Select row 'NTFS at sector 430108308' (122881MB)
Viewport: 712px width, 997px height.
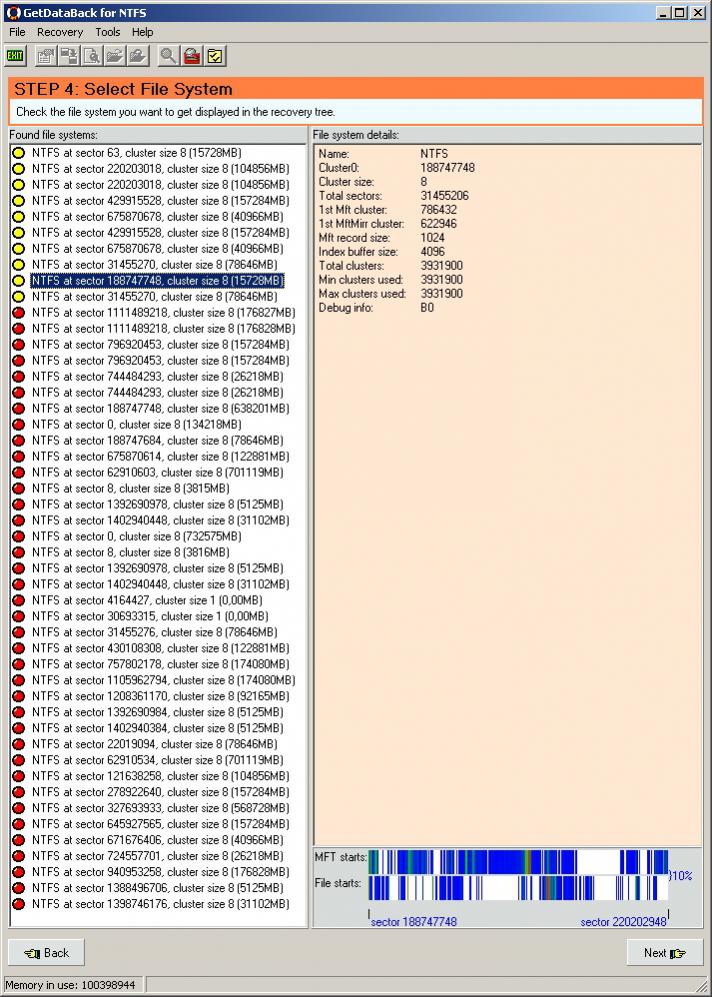(x=160, y=648)
